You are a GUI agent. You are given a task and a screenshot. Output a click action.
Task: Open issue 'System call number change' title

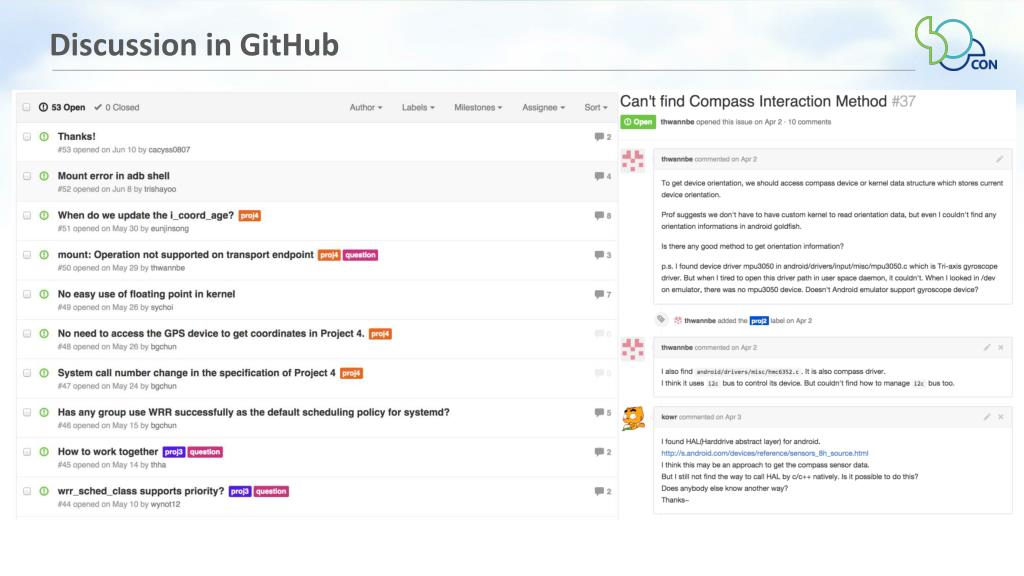pos(197,373)
